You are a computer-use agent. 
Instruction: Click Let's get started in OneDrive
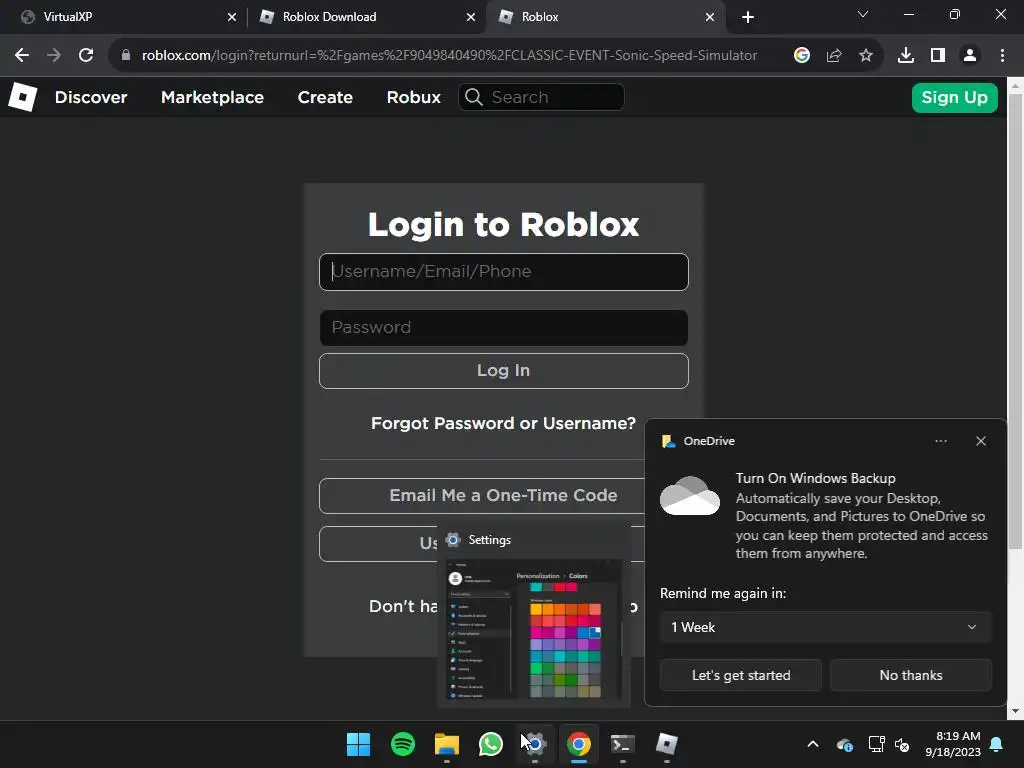click(741, 675)
